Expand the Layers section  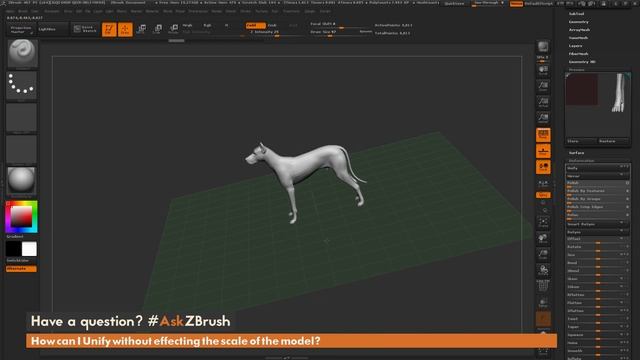575,46
